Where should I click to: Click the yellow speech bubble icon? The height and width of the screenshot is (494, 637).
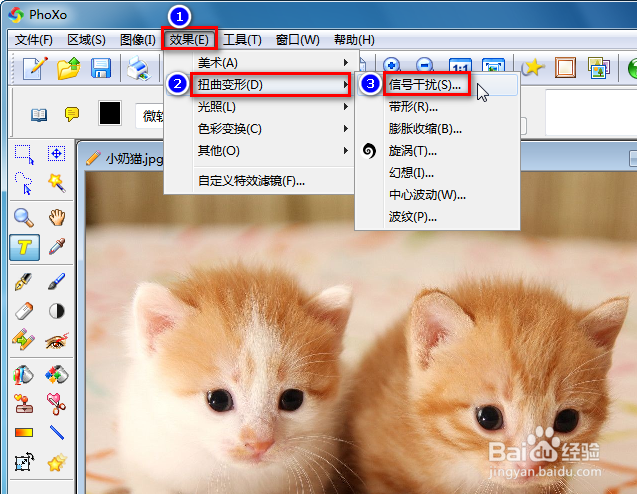(72, 114)
